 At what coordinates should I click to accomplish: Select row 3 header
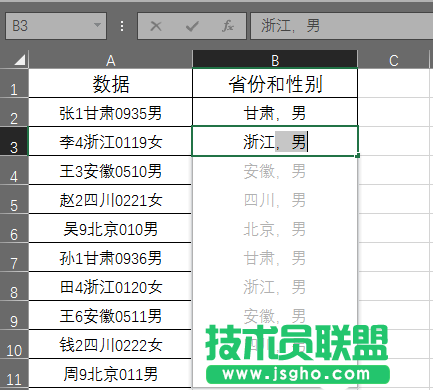click(14, 141)
